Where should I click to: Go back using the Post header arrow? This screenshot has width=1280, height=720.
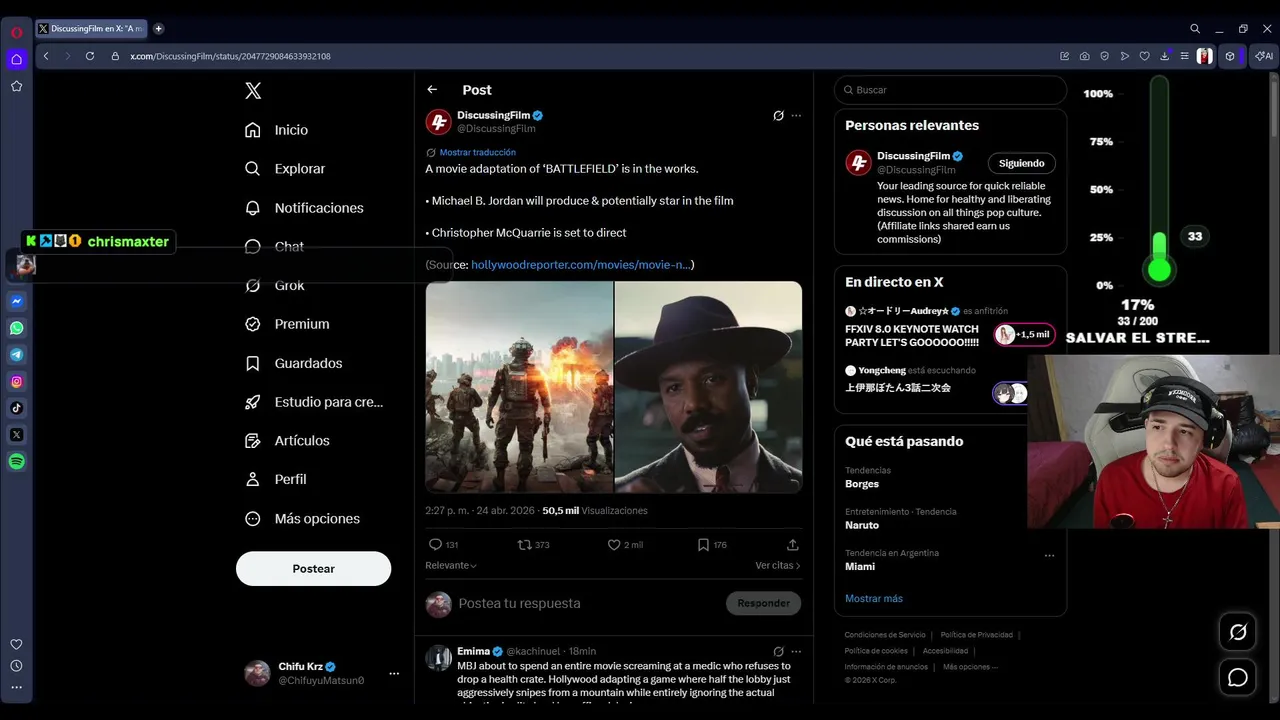pos(432,90)
